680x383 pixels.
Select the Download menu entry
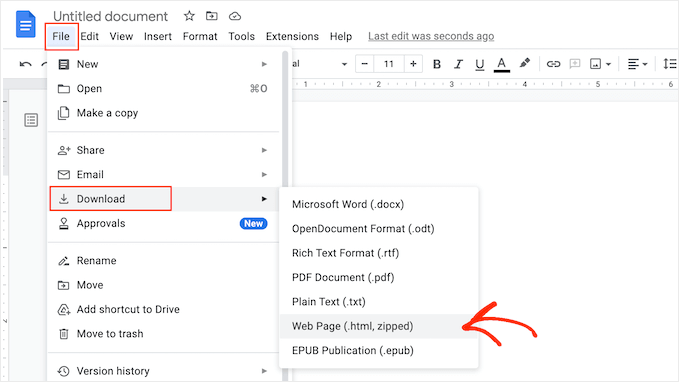163,199
